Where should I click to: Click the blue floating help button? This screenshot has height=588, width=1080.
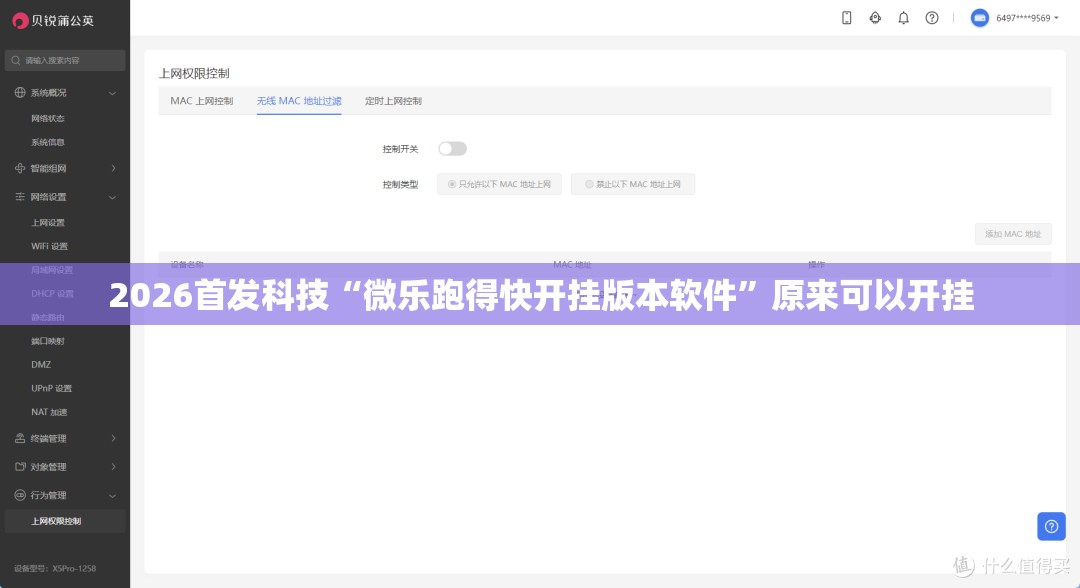1051,527
